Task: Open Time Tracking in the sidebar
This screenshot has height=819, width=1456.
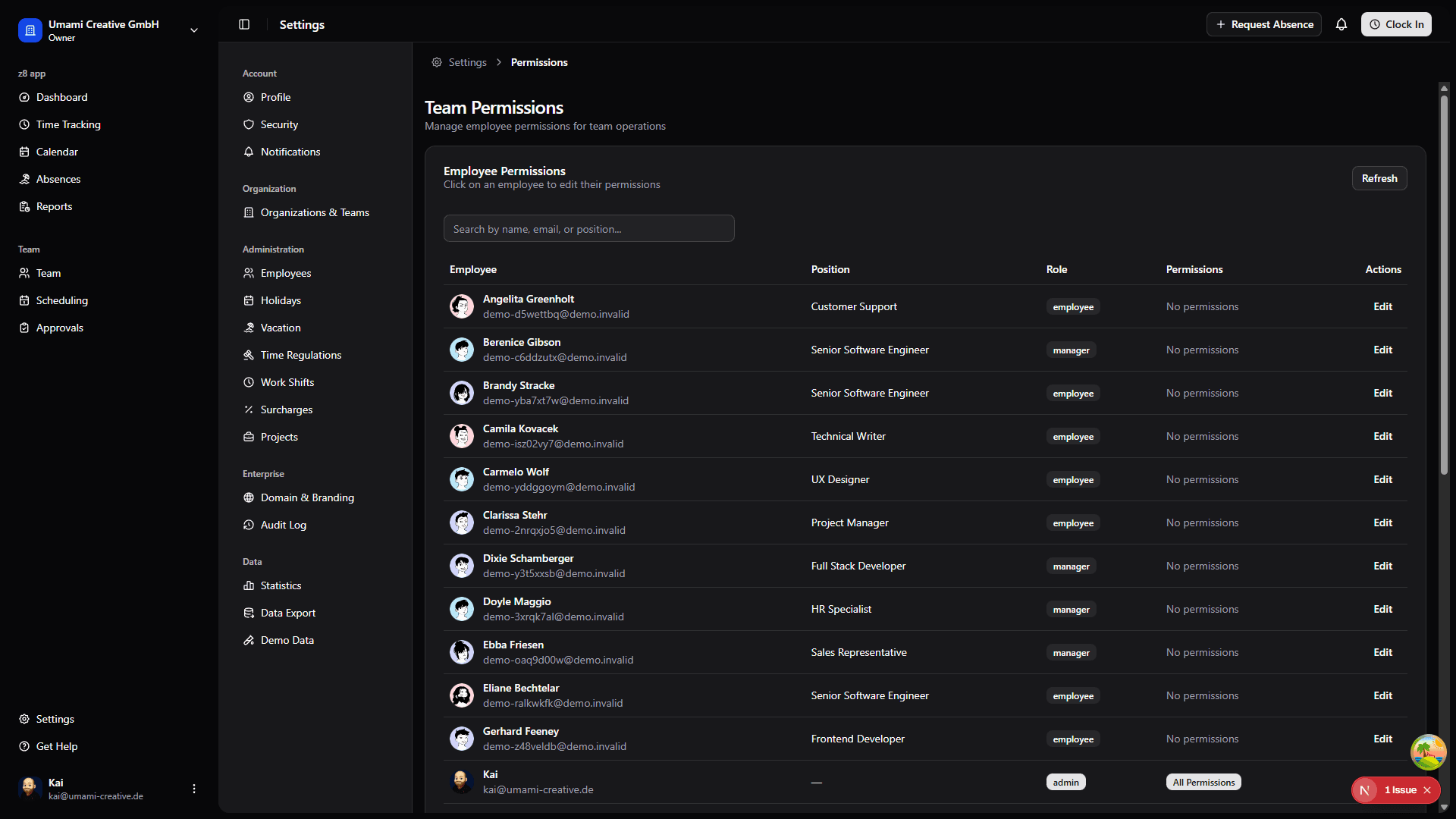Action: click(x=67, y=124)
